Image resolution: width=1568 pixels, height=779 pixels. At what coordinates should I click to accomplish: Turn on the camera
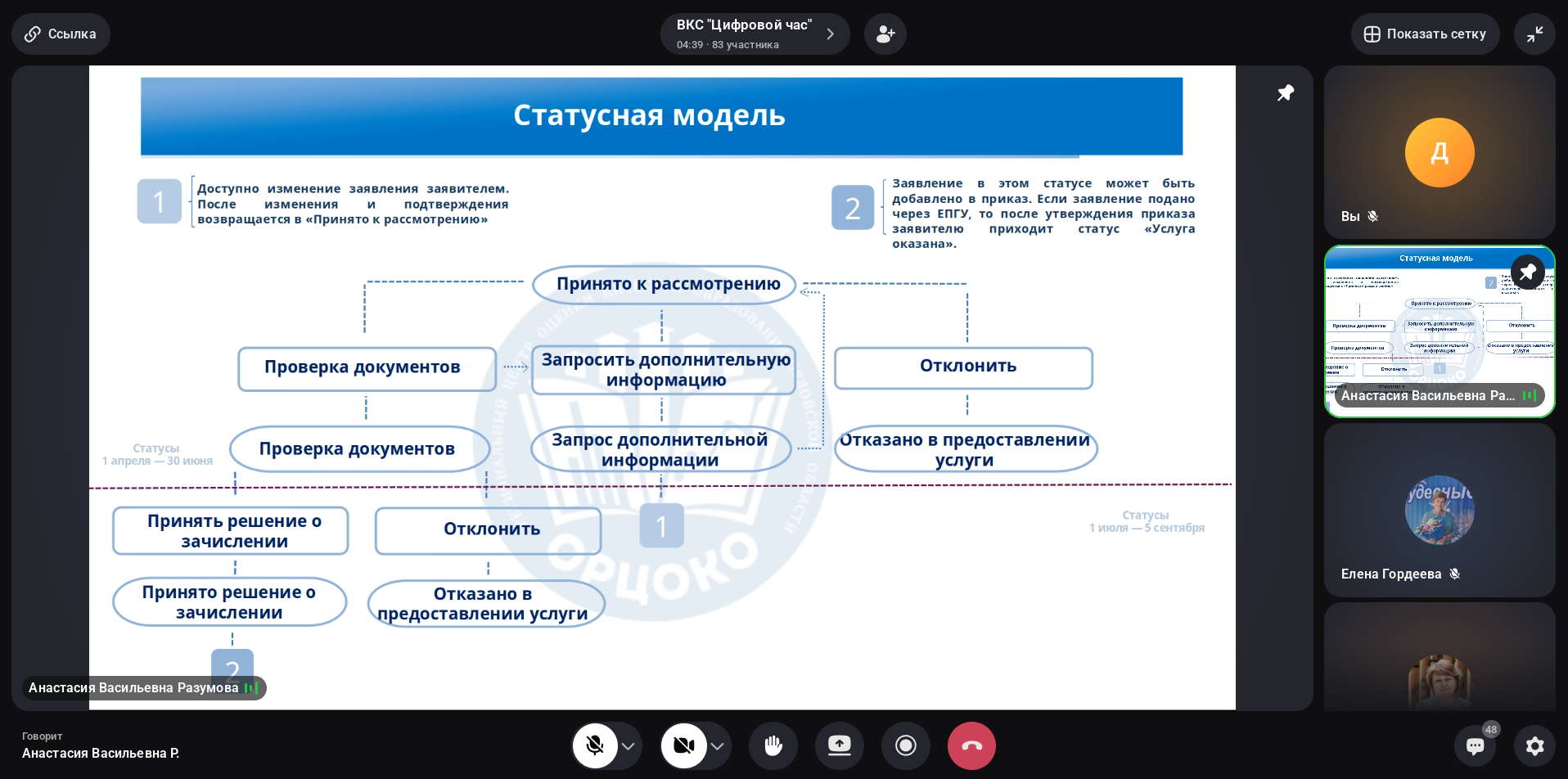683,745
